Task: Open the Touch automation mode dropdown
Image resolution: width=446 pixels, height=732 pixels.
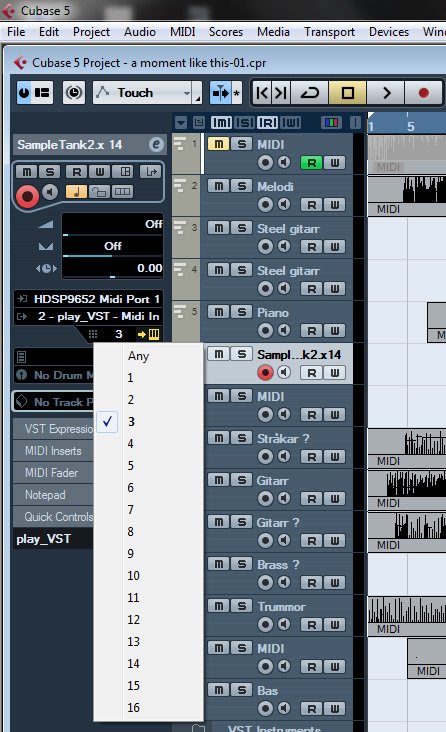Action: click(x=147, y=92)
